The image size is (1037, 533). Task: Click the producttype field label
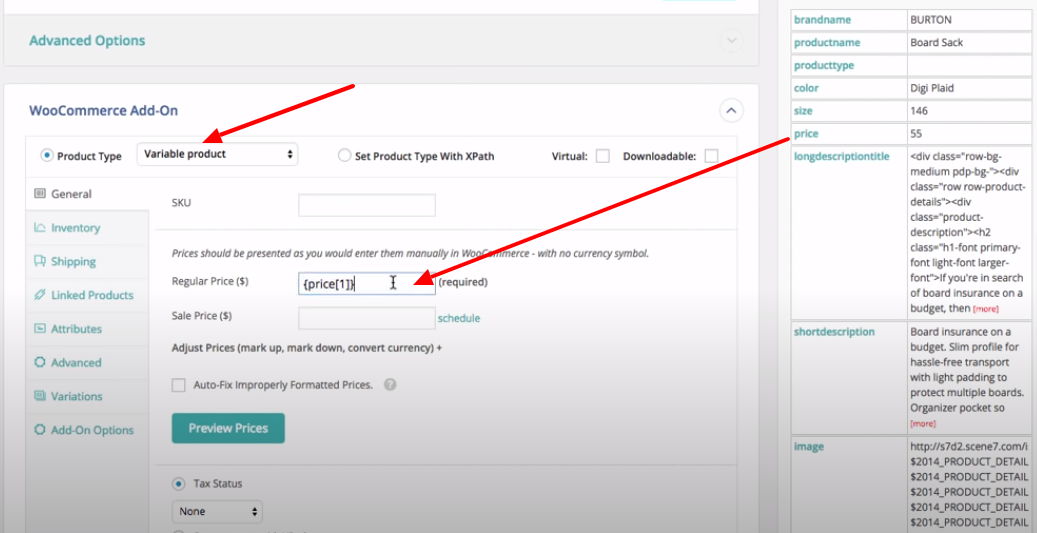tap(824, 65)
